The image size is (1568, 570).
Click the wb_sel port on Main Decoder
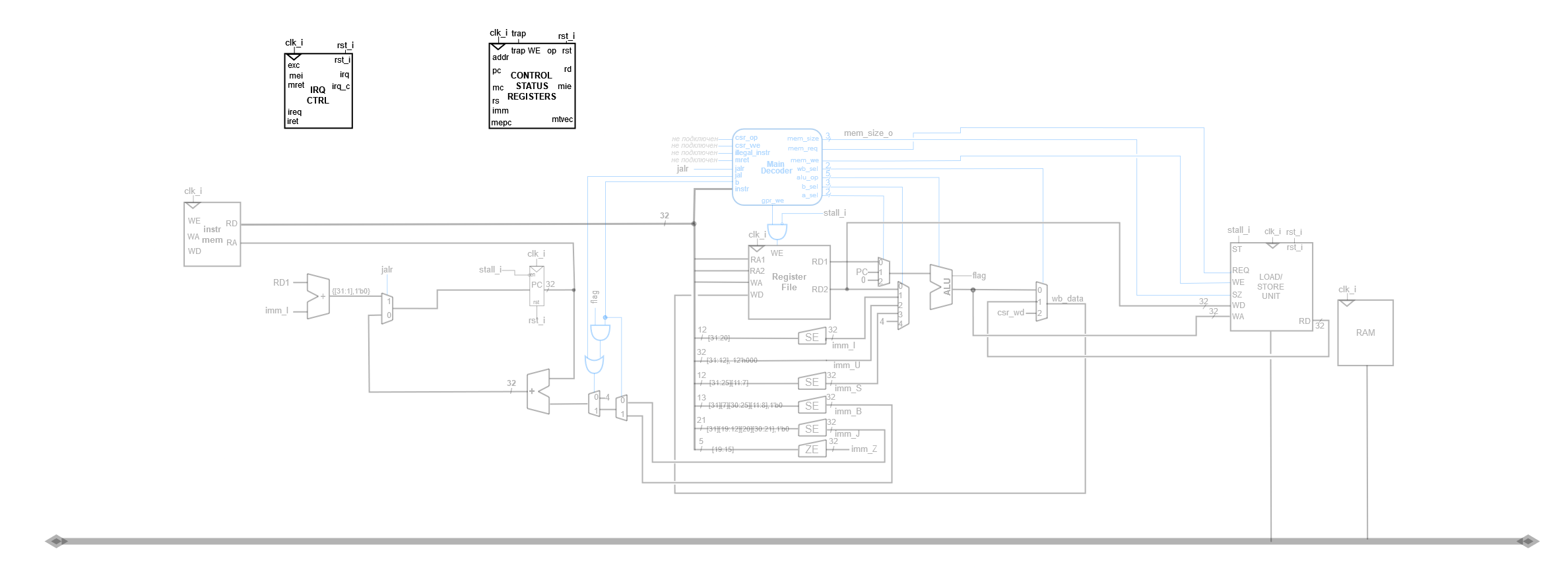click(x=807, y=169)
